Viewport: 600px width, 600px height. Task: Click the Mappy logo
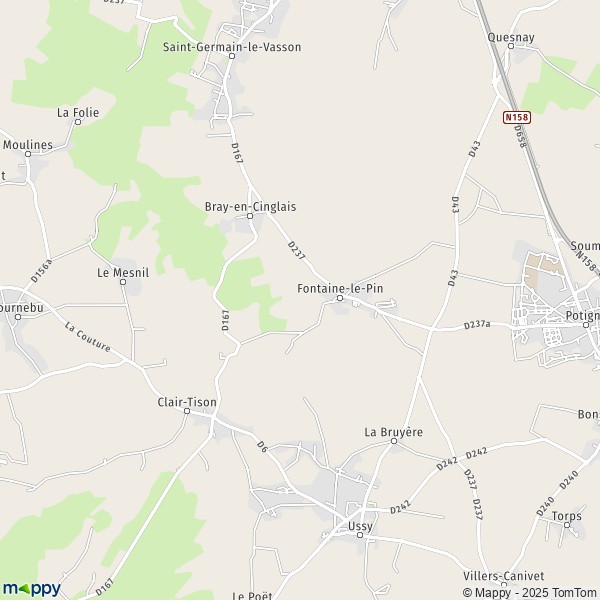pos(31,589)
